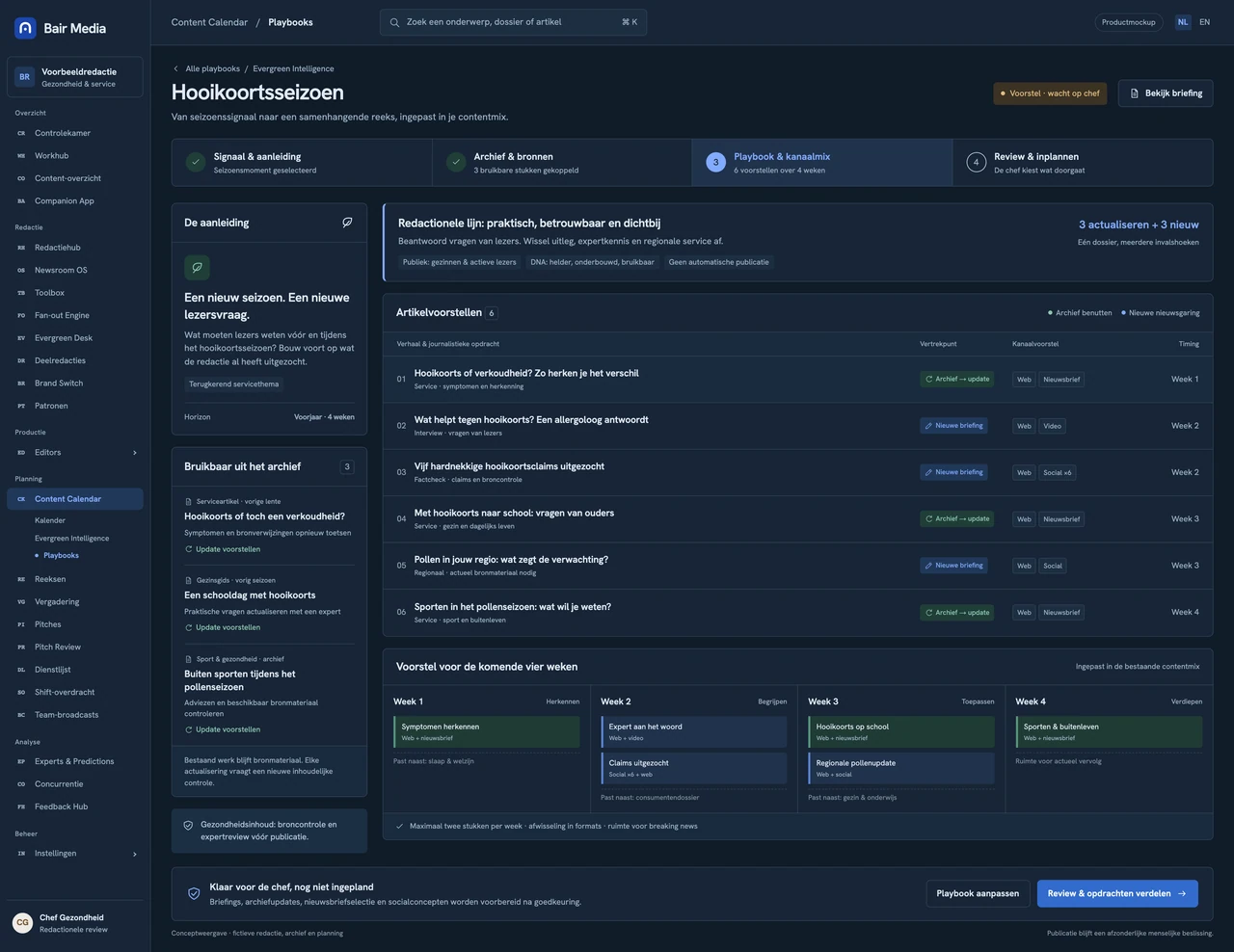This screenshot has width=1234, height=952.
Task: Switch language to NL
Action: [1183, 22]
